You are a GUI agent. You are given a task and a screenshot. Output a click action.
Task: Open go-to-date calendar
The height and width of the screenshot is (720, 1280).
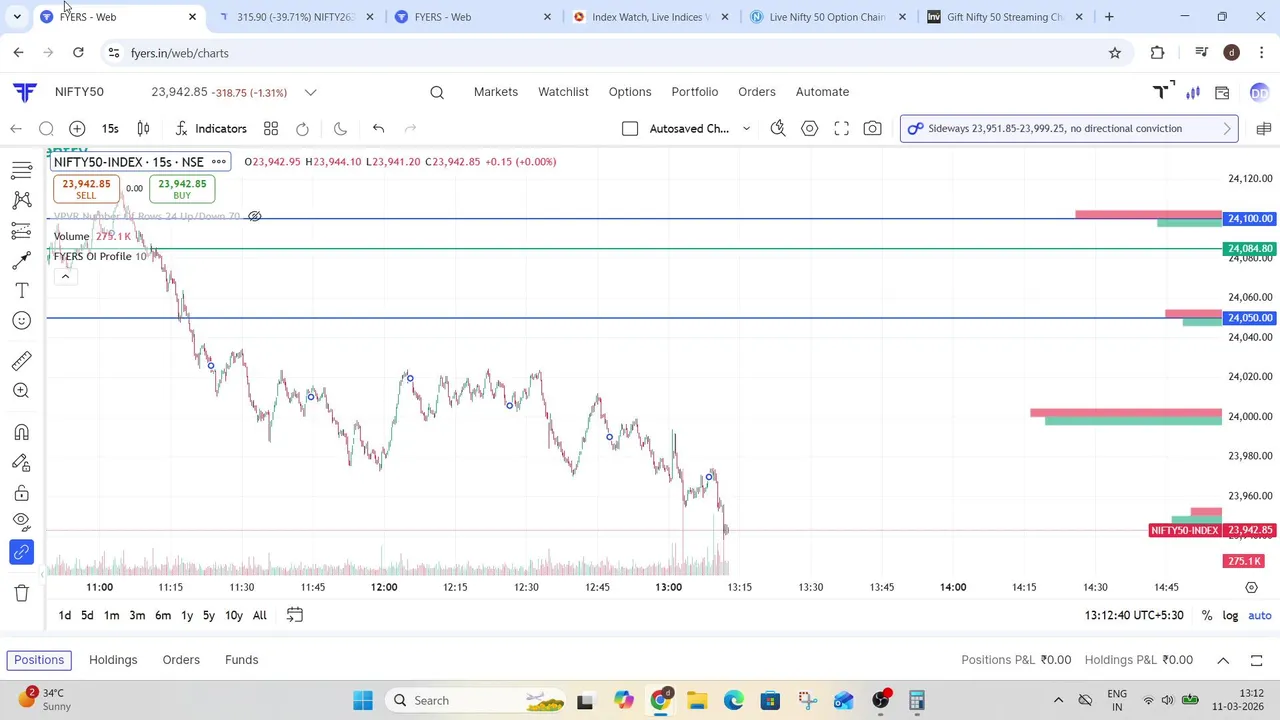coord(295,616)
